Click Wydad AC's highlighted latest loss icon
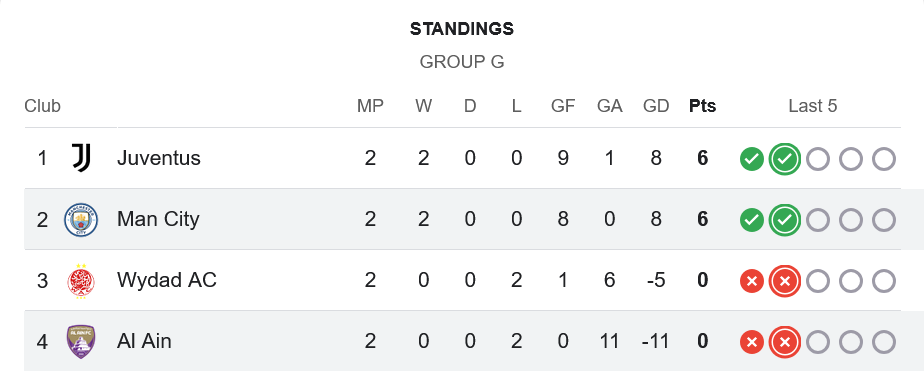Screen dimensions: 924x388 pyautogui.click(x=785, y=281)
